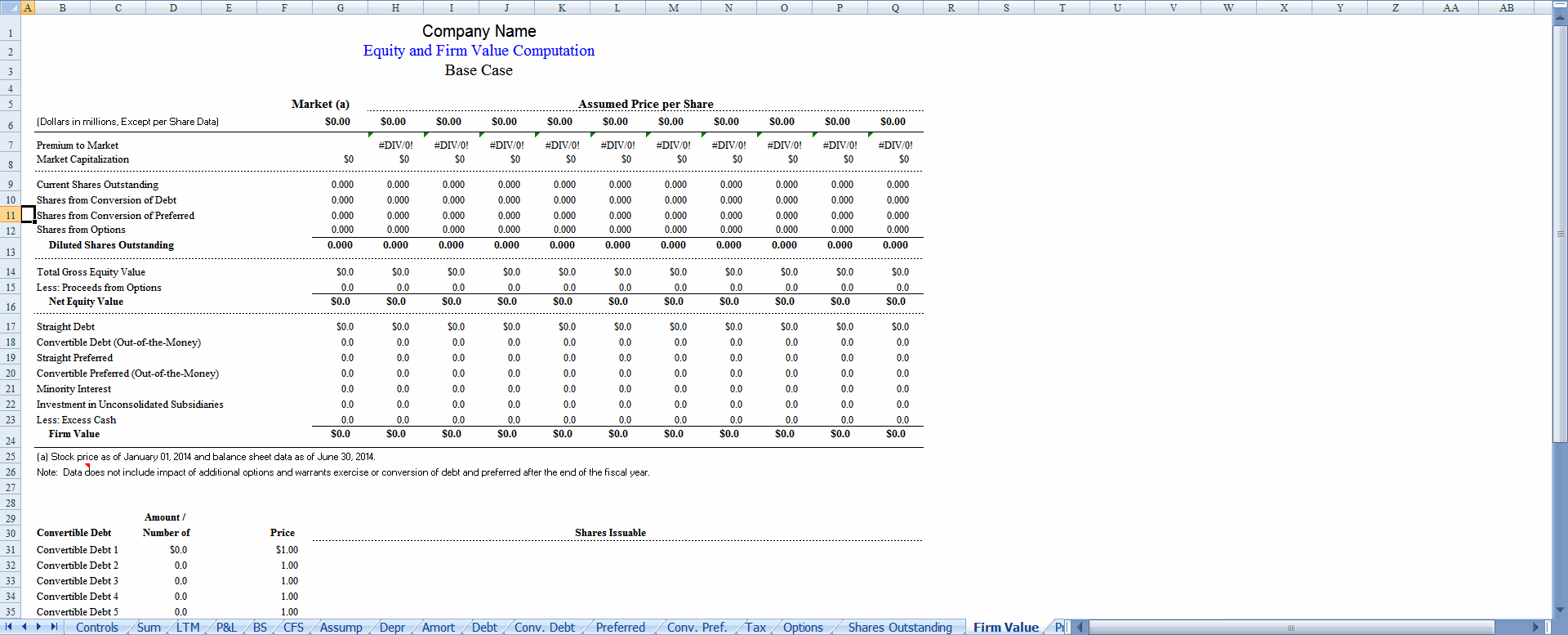1568x635 pixels.
Task: Open the Controls sheet tab
Action: point(96,628)
